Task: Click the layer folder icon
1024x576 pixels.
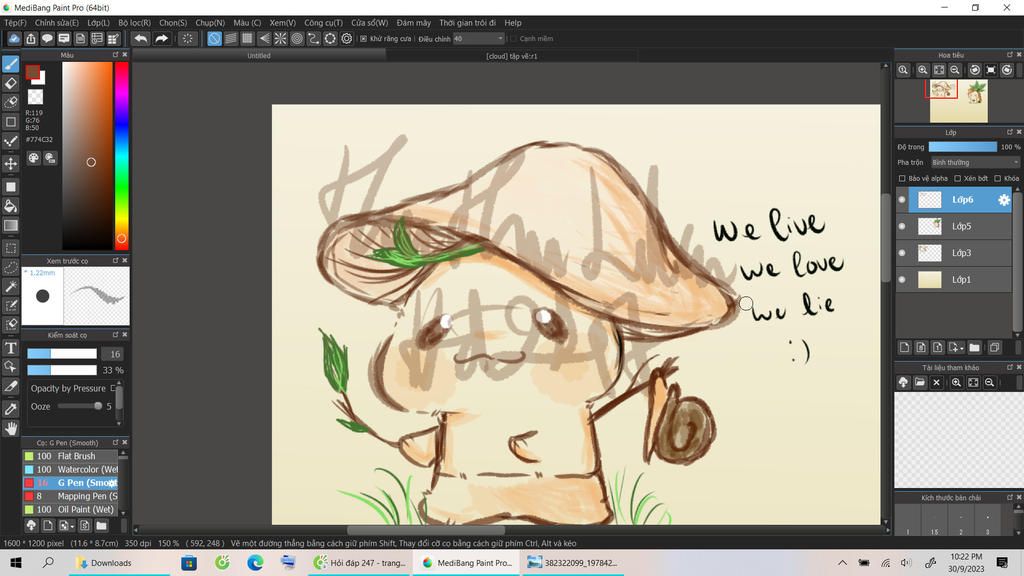Action: 974,347
